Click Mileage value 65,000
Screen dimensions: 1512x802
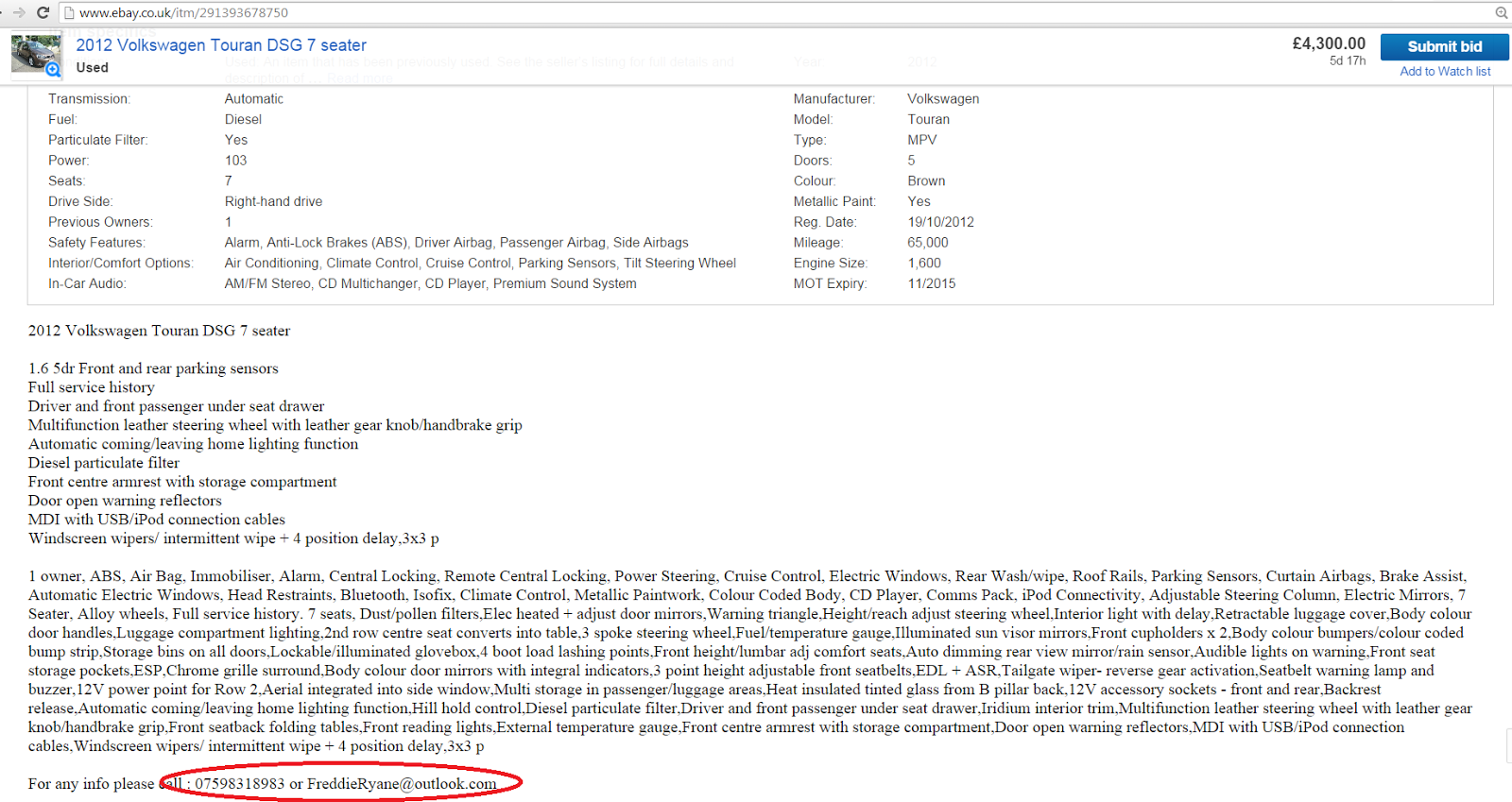click(x=927, y=243)
